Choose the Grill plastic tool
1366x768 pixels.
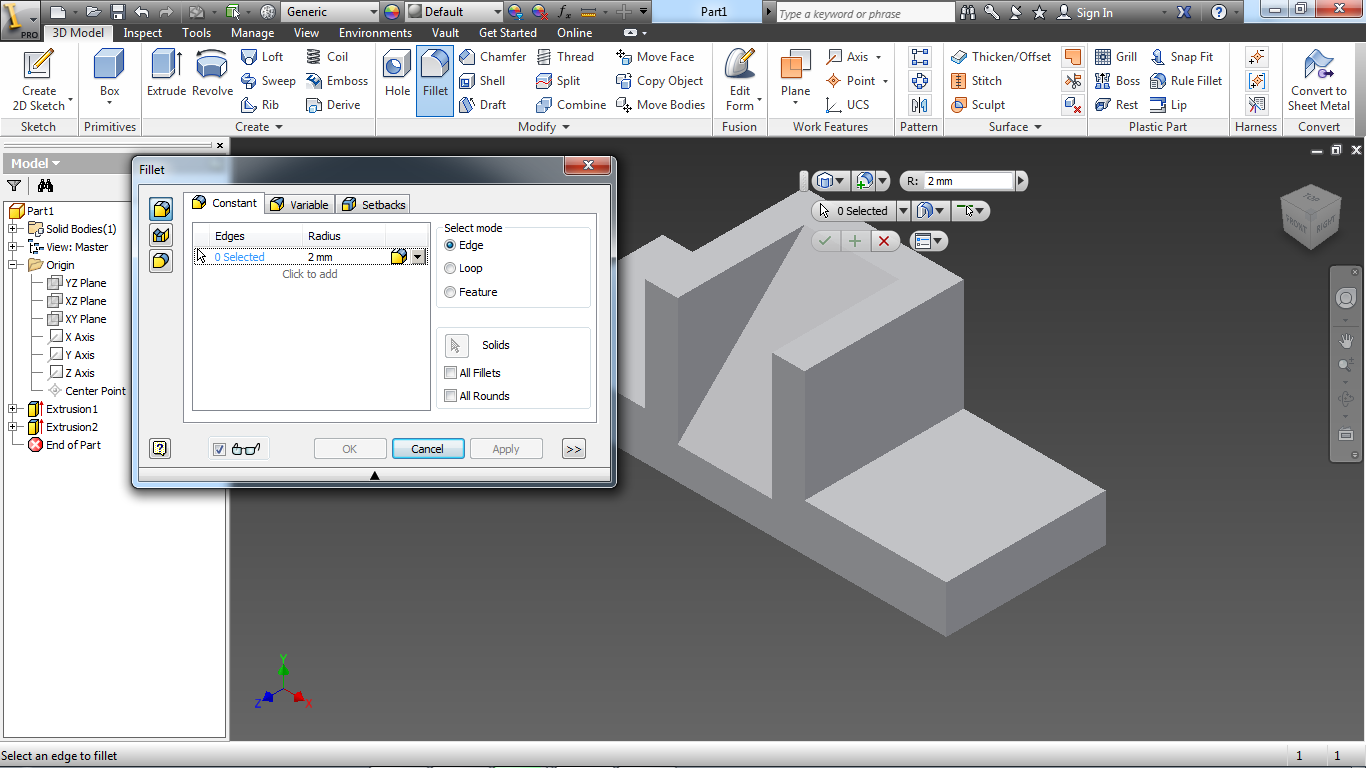click(x=1116, y=57)
